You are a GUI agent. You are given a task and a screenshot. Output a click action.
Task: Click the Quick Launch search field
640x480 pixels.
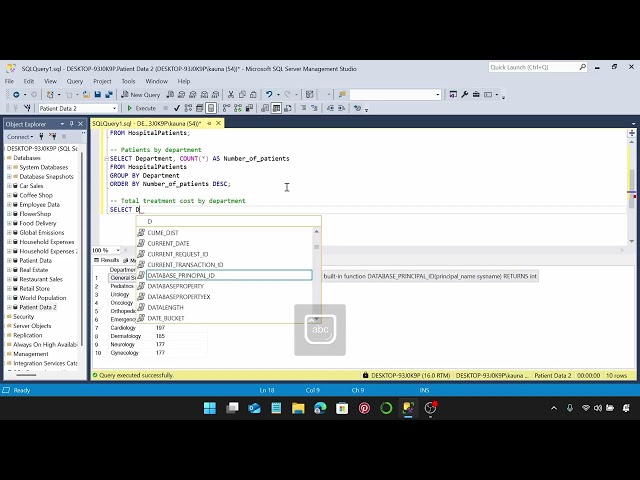click(x=538, y=67)
